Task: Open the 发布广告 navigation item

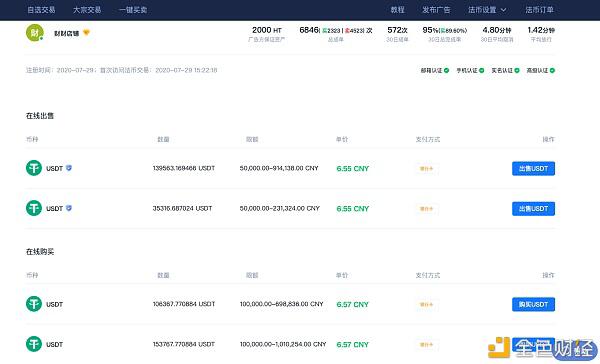Action: coord(436,10)
